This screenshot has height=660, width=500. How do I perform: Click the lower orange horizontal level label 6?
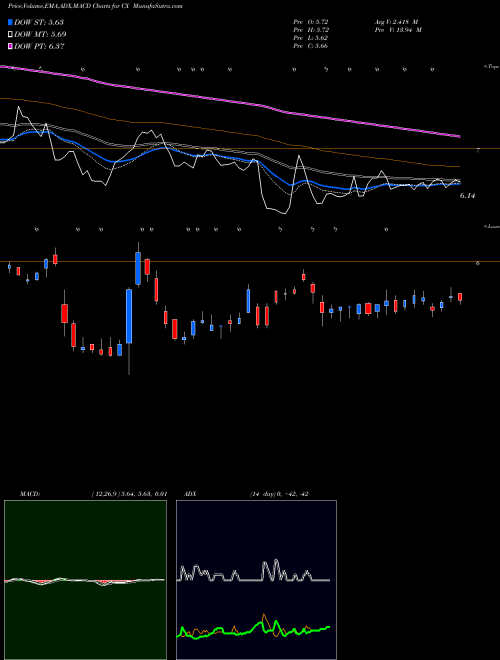pos(478,263)
